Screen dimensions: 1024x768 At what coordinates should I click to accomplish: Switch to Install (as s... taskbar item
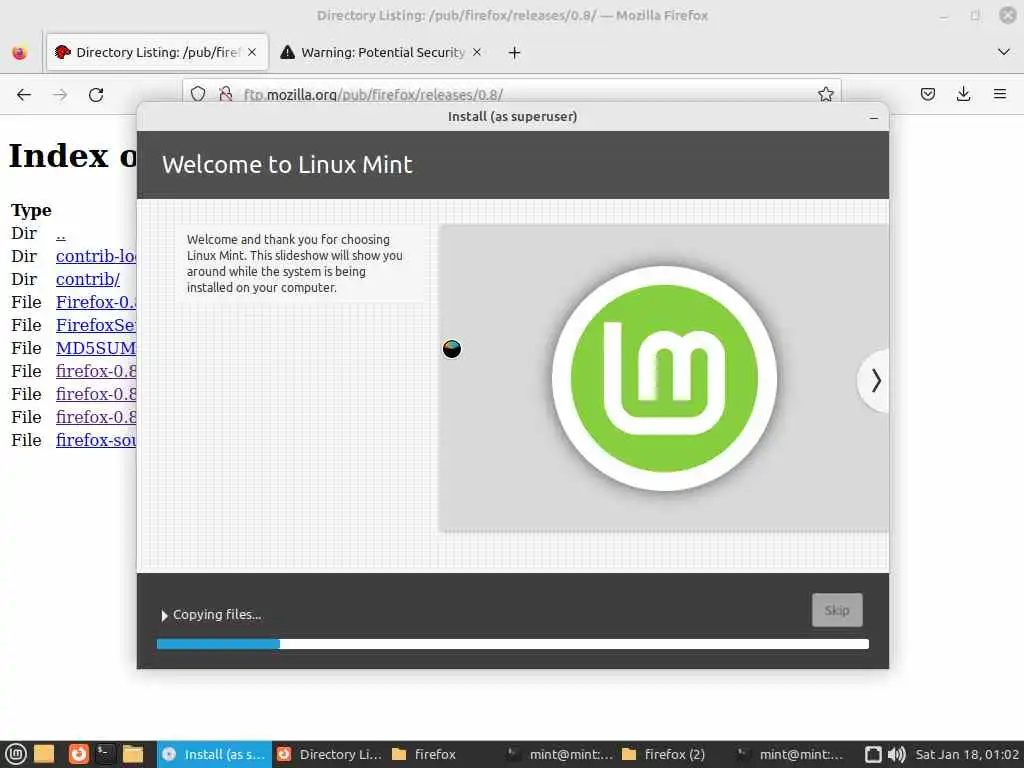click(213, 754)
